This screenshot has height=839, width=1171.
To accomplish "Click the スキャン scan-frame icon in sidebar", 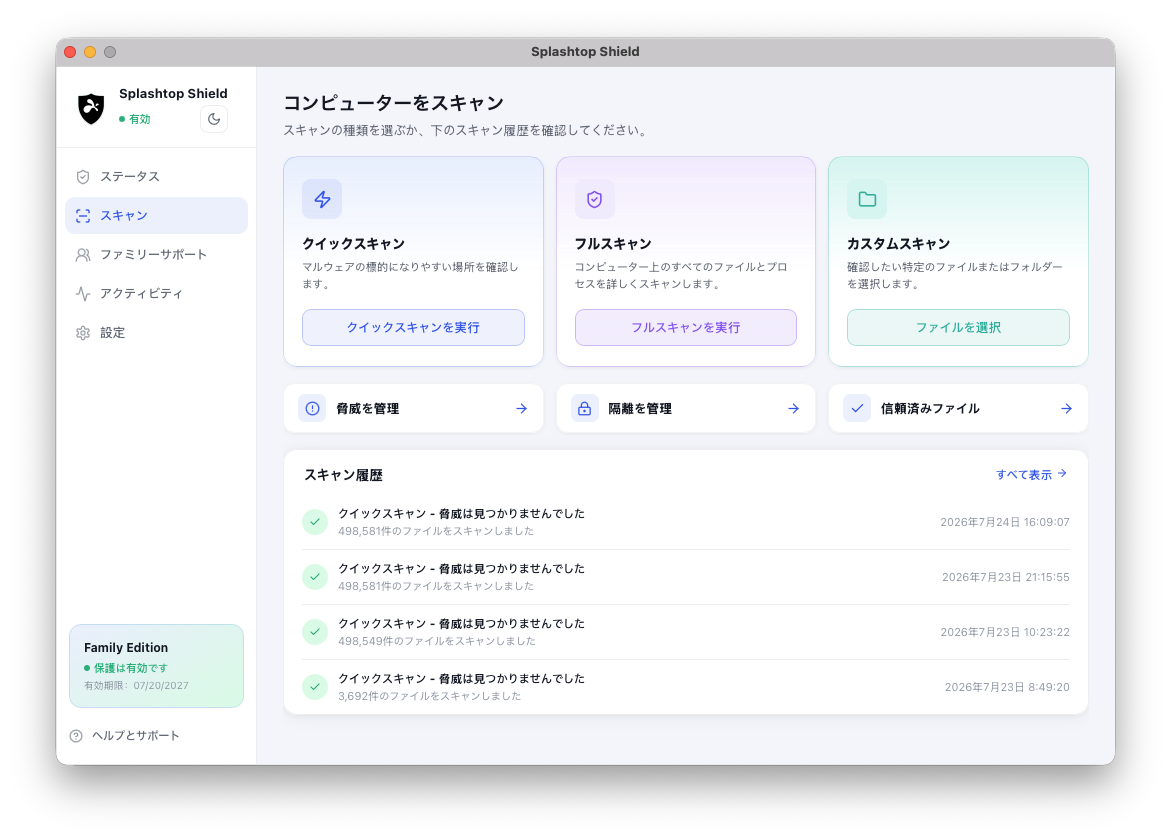I will coord(83,216).
